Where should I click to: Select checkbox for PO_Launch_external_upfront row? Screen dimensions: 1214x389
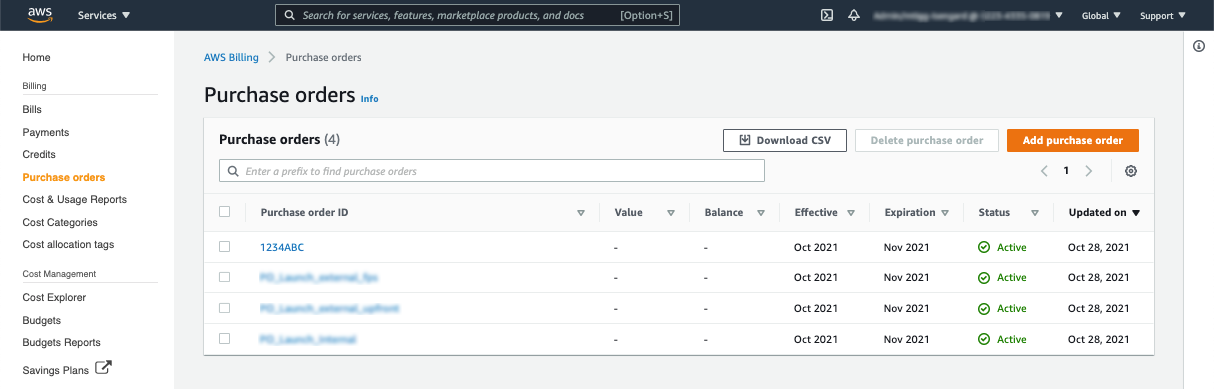click(225, 309)
